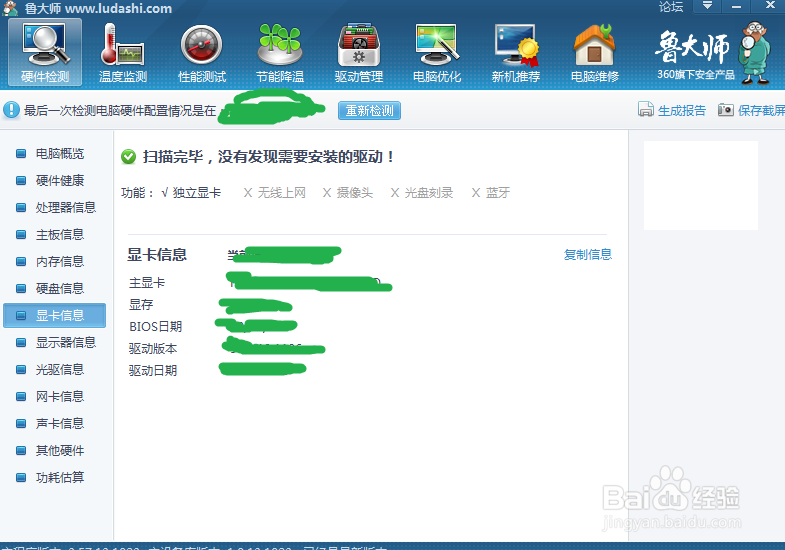The image size is (785, 550).
Task: Select 其他硬件 in sidebar
Action: 60,451
